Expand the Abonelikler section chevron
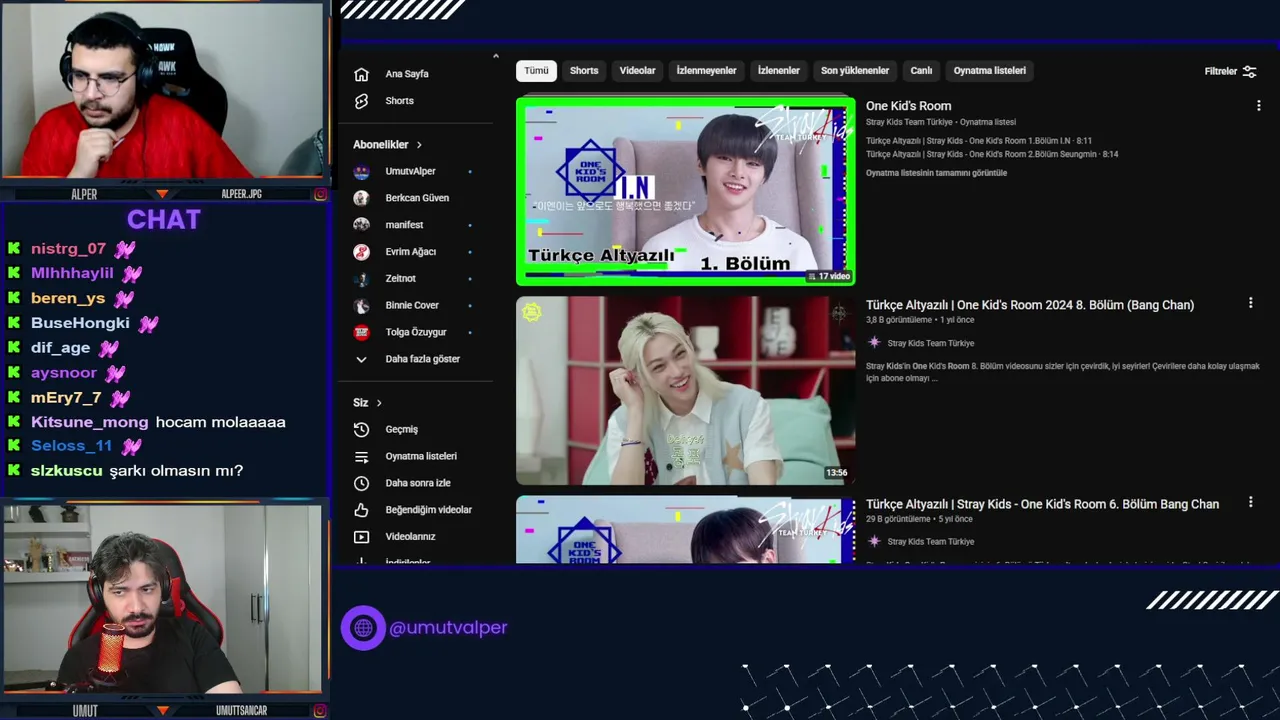Viewport: 1280px width, 720px height. 419,145
